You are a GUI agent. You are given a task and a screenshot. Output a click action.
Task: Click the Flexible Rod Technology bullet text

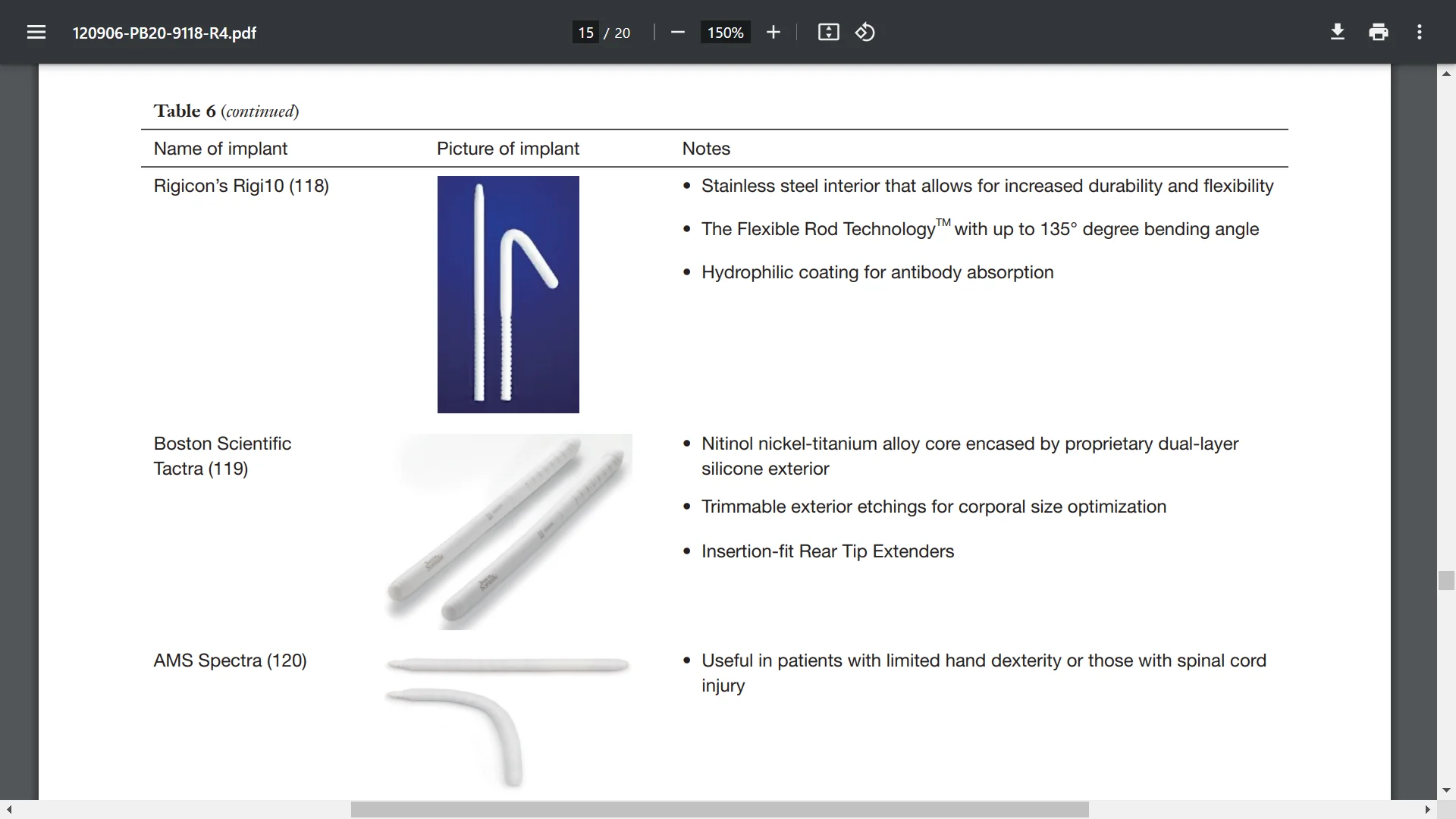pyautogui.click(x=980, y=228)
